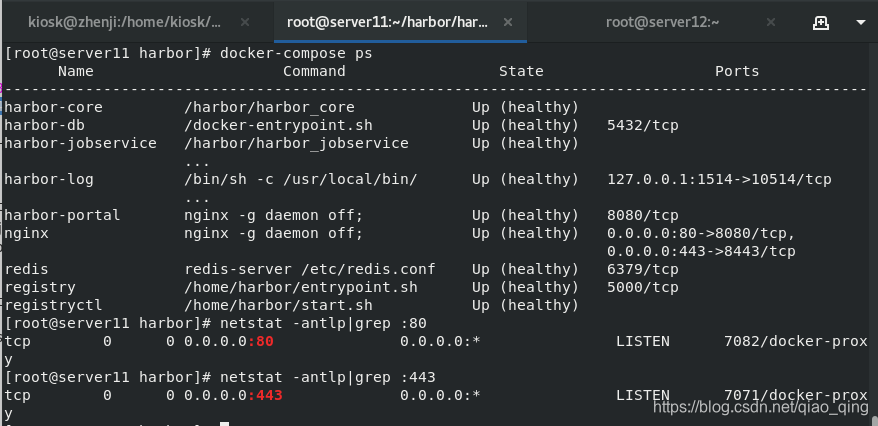Image resolution: width=878 pixels, height=426 pixels.
Task: Click the 7071/docker-prox process entry
Action: click(796, 395)
